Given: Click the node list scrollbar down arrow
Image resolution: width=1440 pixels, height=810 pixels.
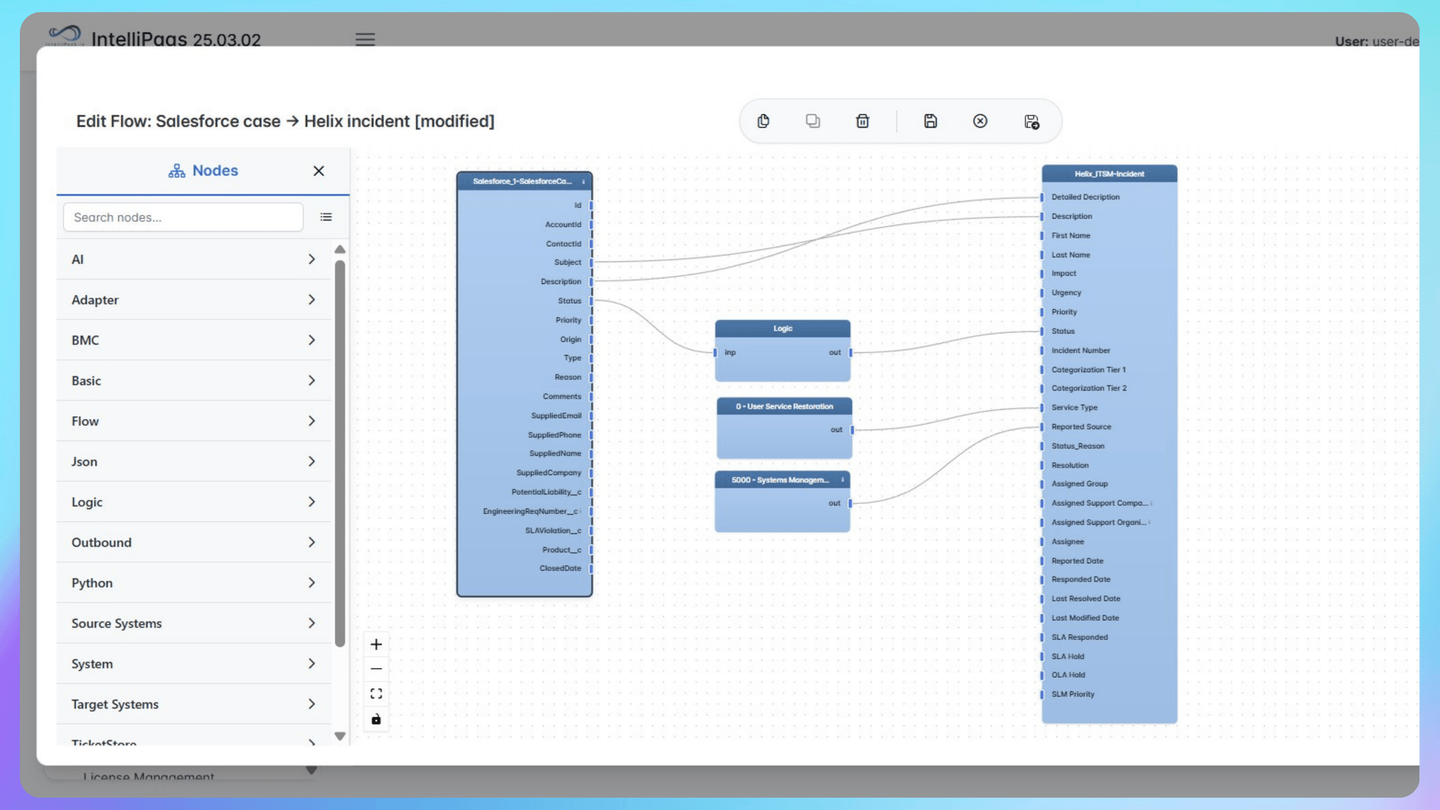Looking at the screenshot, I should pyautogui.click(x=340, y=736).
